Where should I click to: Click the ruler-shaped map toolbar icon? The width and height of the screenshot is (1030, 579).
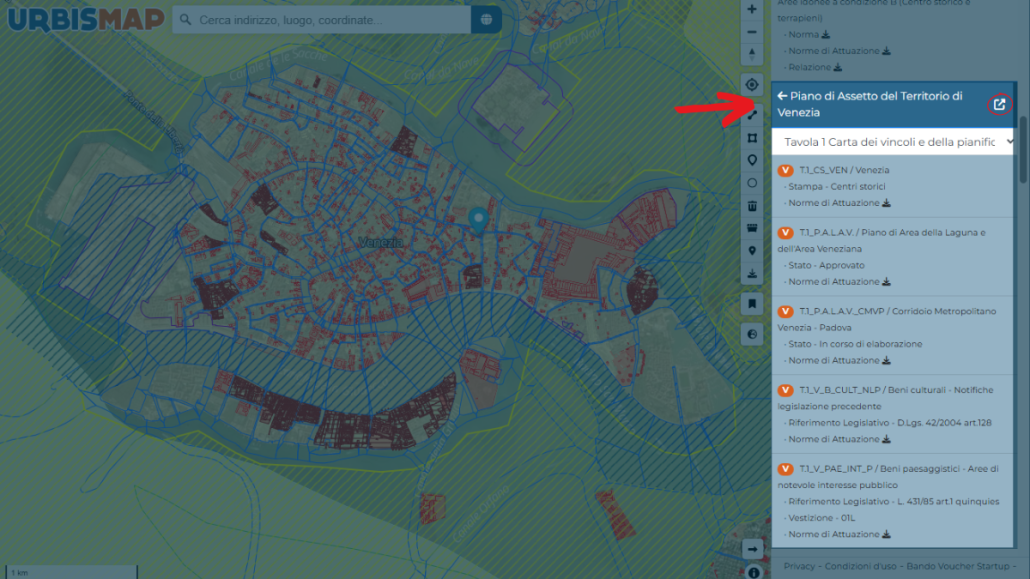click(752, 228)
